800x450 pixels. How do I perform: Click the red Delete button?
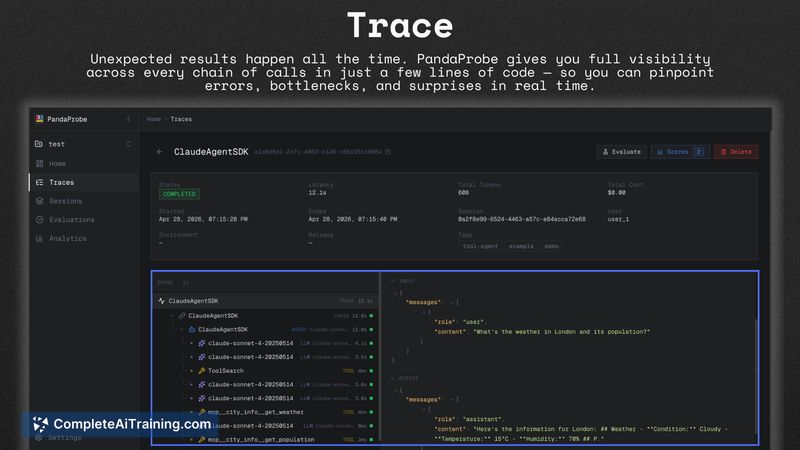coord(736,152)
